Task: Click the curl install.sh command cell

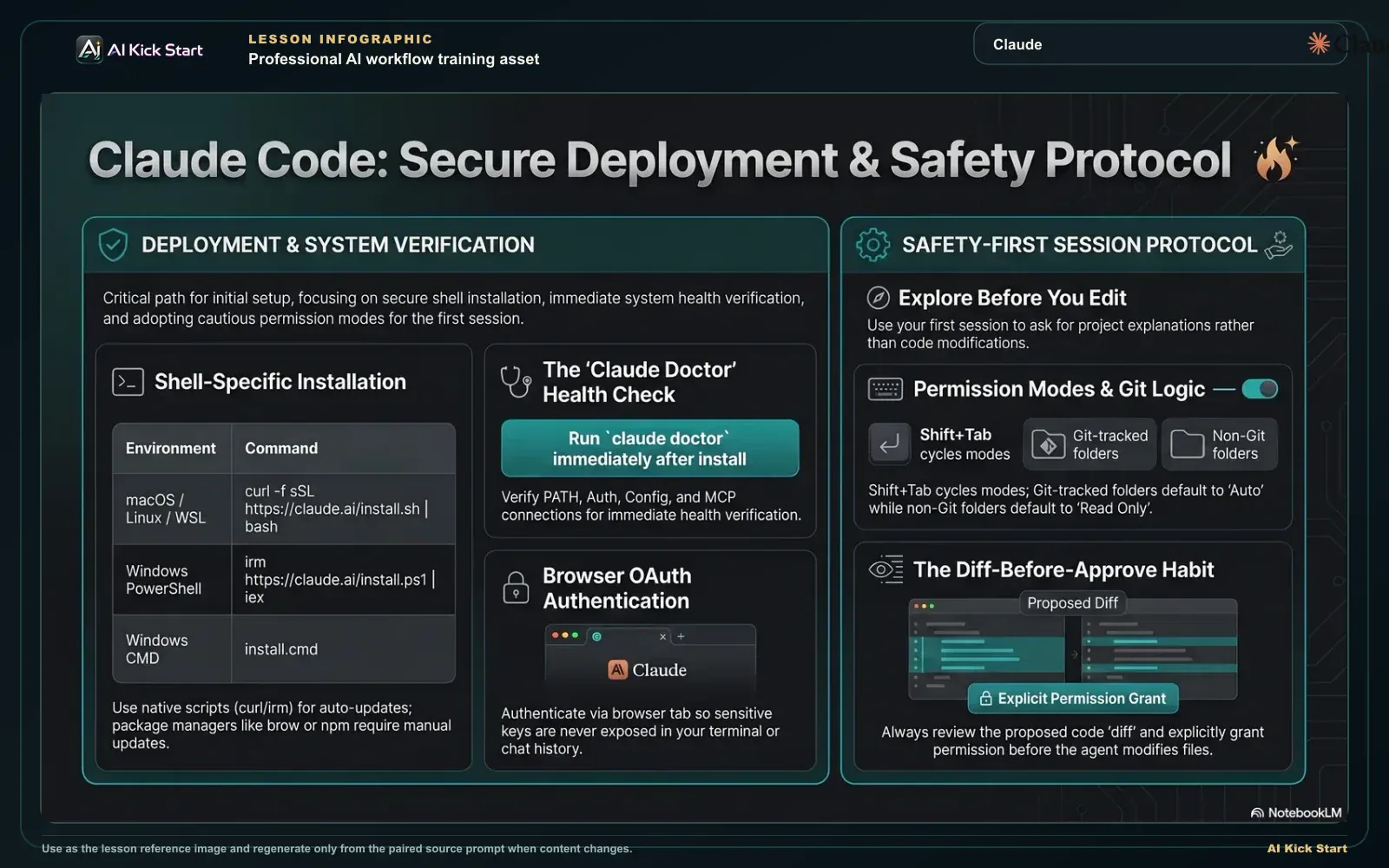Action: 343,509
